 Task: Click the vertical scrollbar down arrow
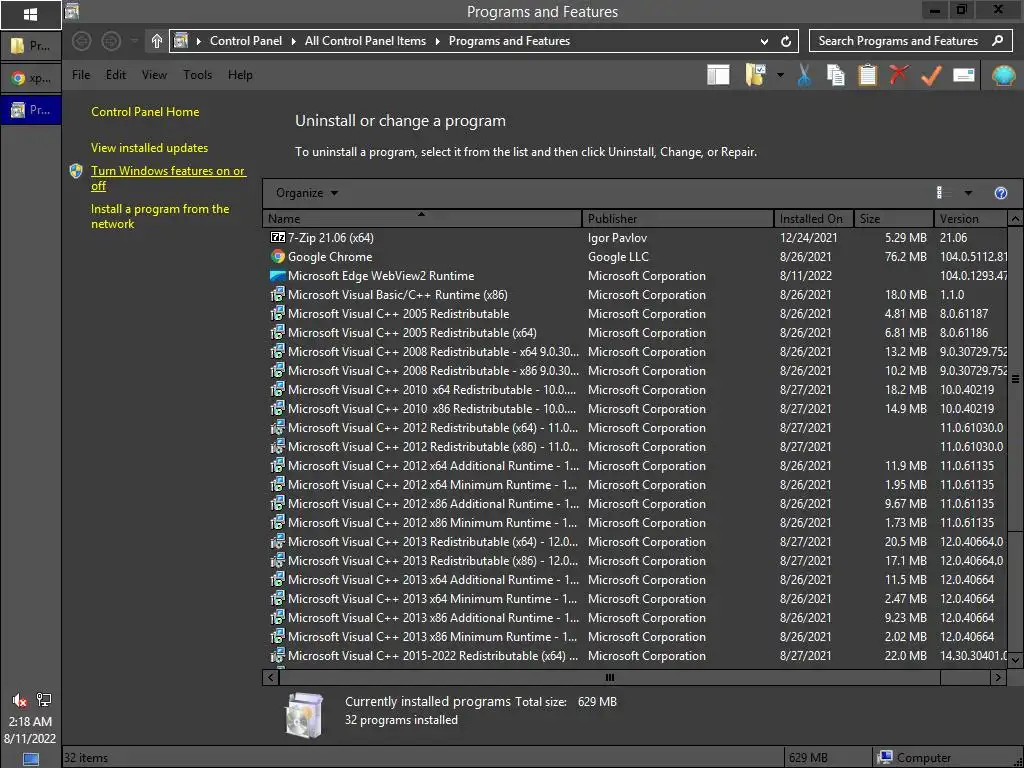click(x=1015, y=660)
